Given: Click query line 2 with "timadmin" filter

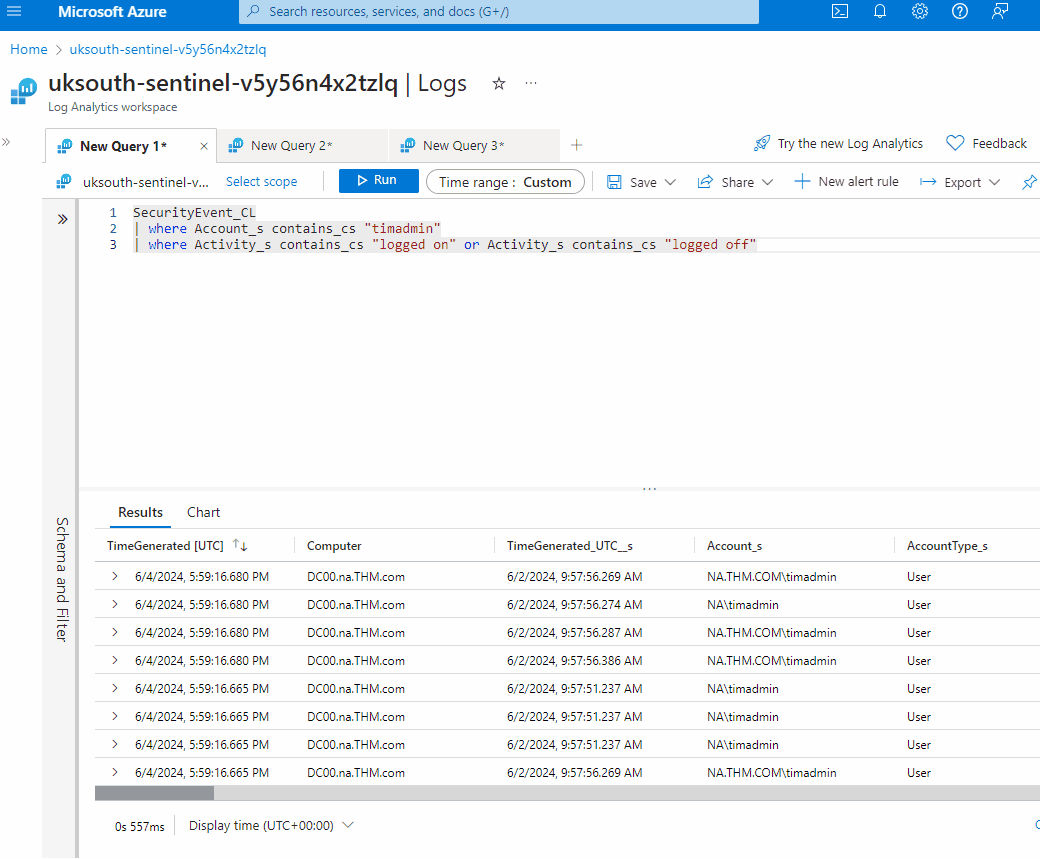Looking at the screenshot, I should pos(287,228).
